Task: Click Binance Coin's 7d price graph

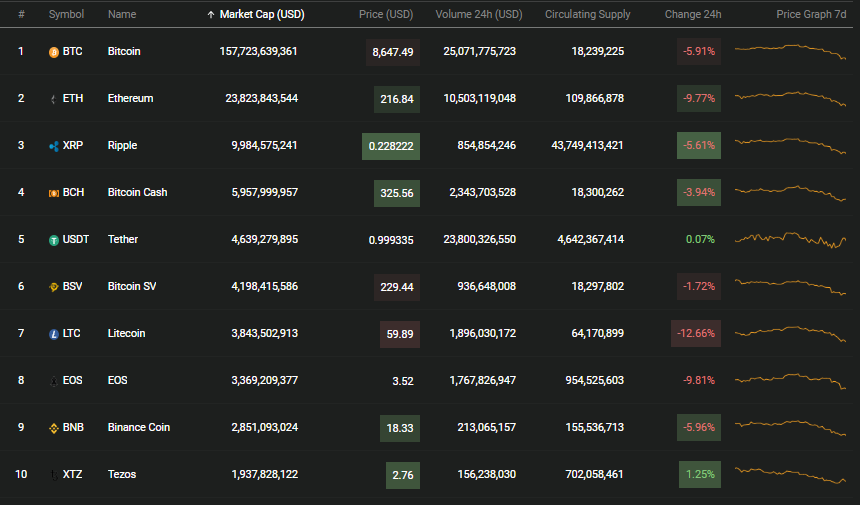Action: coord(790,428)
